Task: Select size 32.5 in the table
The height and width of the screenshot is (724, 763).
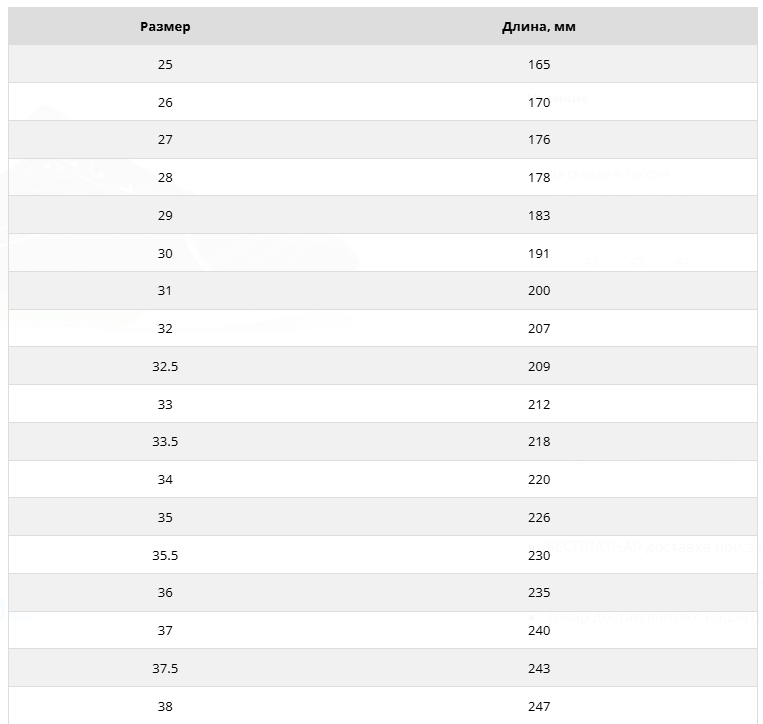Action: pyautogui.click(x=165, y=367)
